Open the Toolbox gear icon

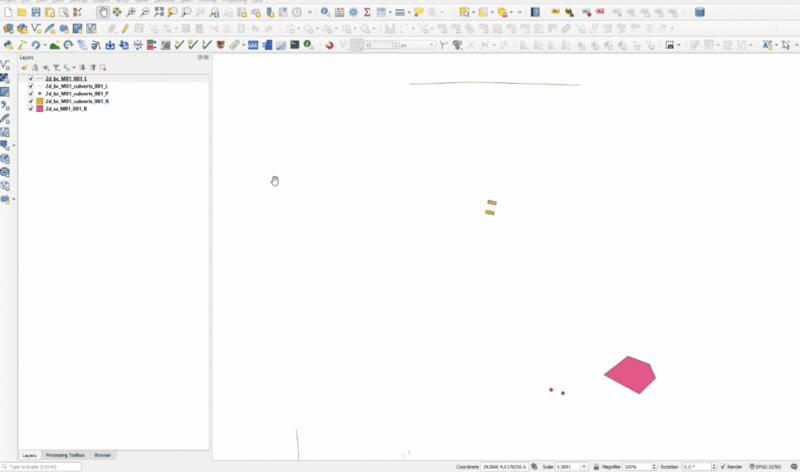[353, 12]
